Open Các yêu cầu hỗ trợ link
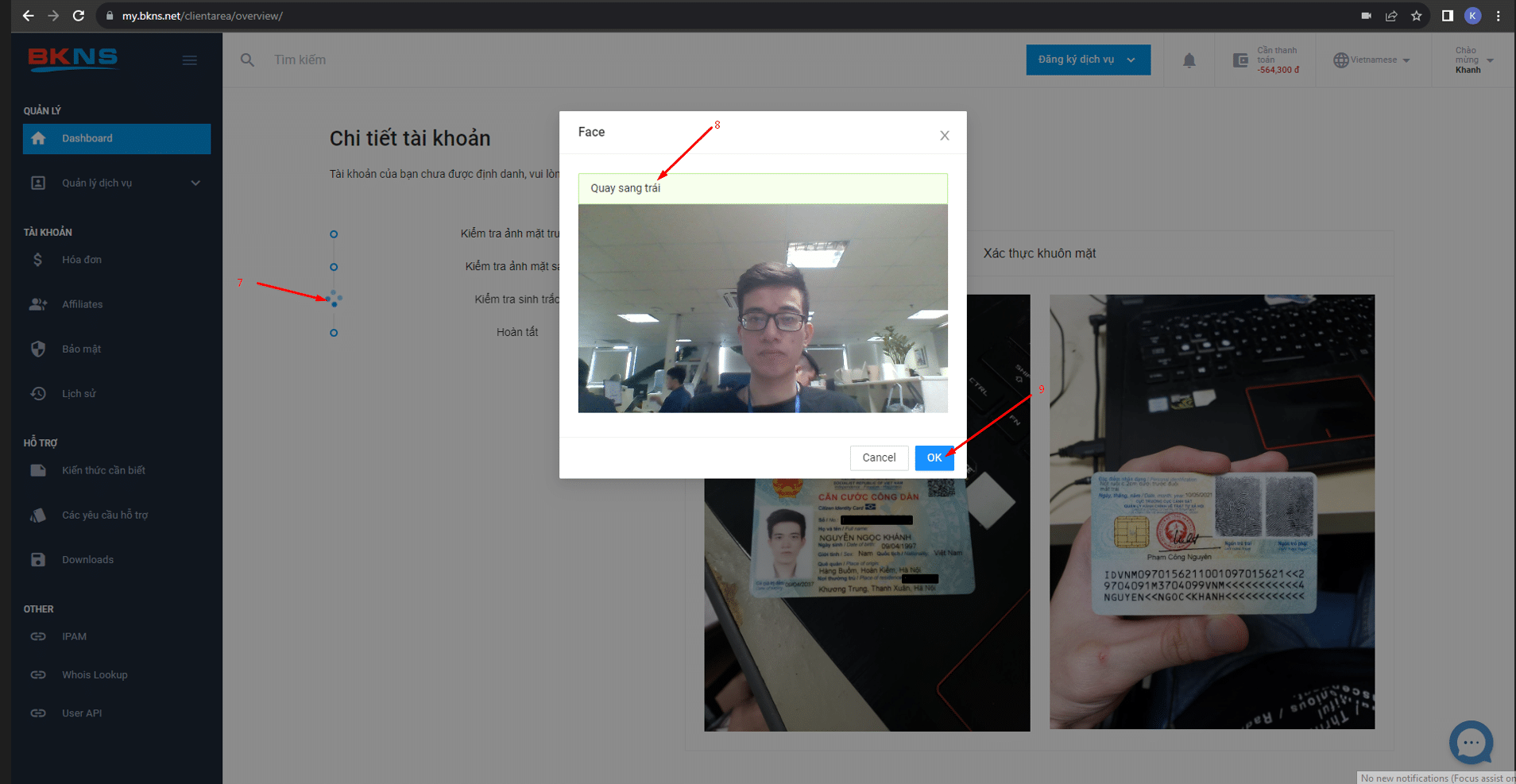 click(x=105, y=515)
